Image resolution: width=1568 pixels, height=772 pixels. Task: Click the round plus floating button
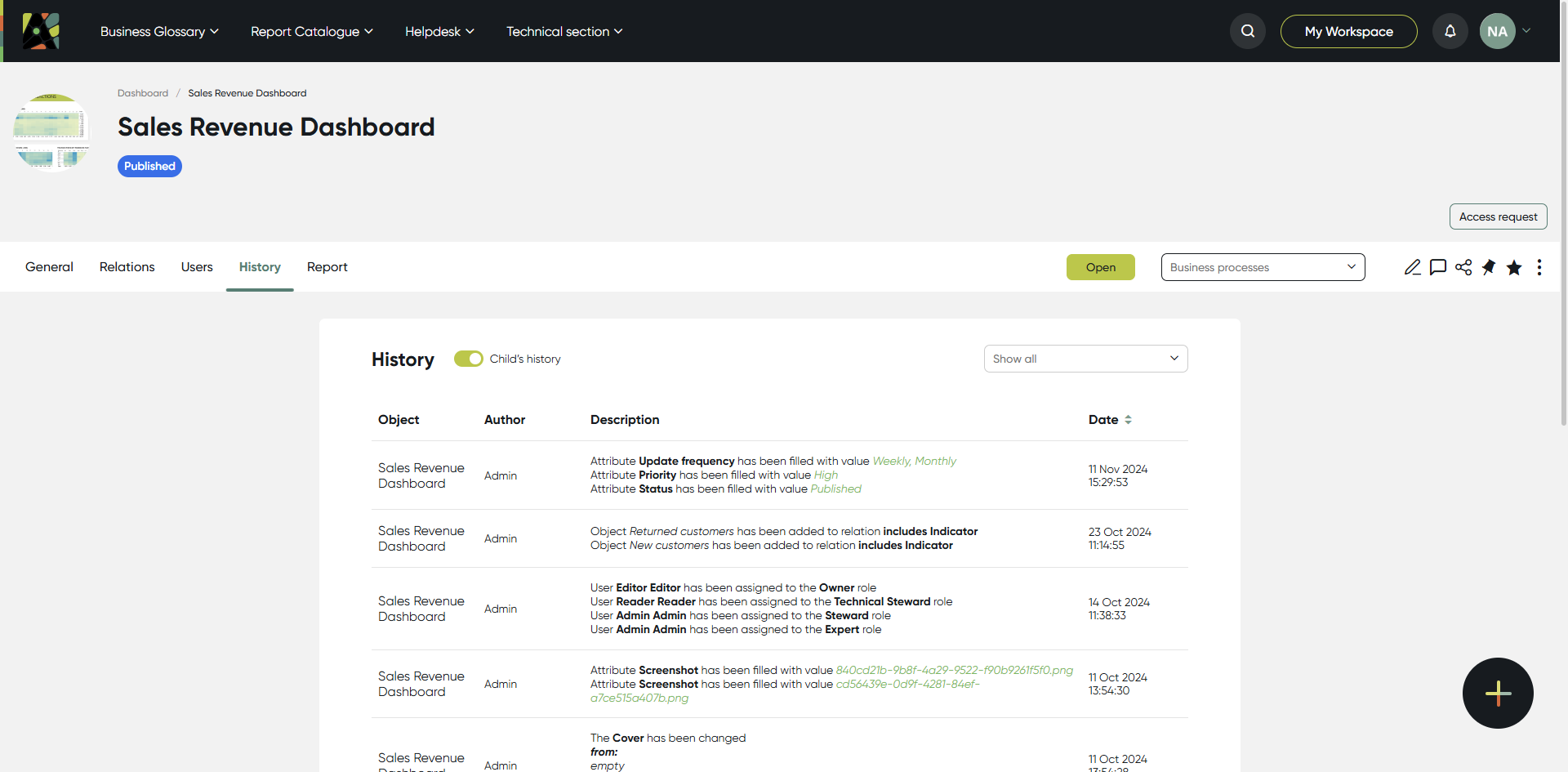click(1497, 693)
